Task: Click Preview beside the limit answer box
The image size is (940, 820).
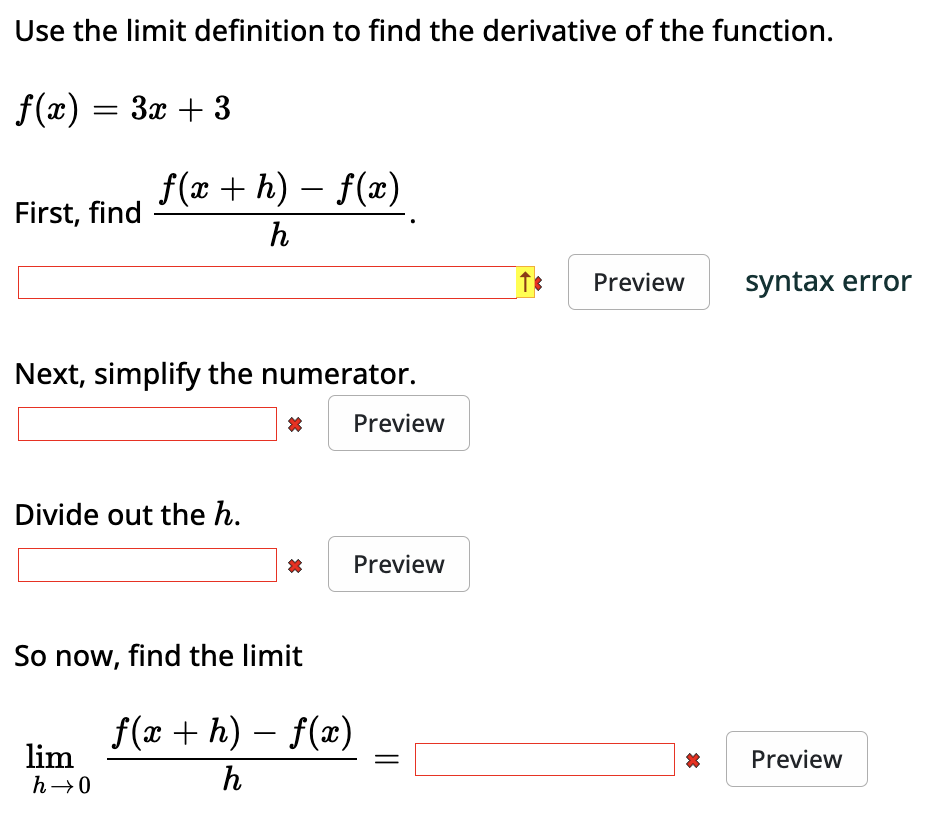Action: [x=796, y=759]
